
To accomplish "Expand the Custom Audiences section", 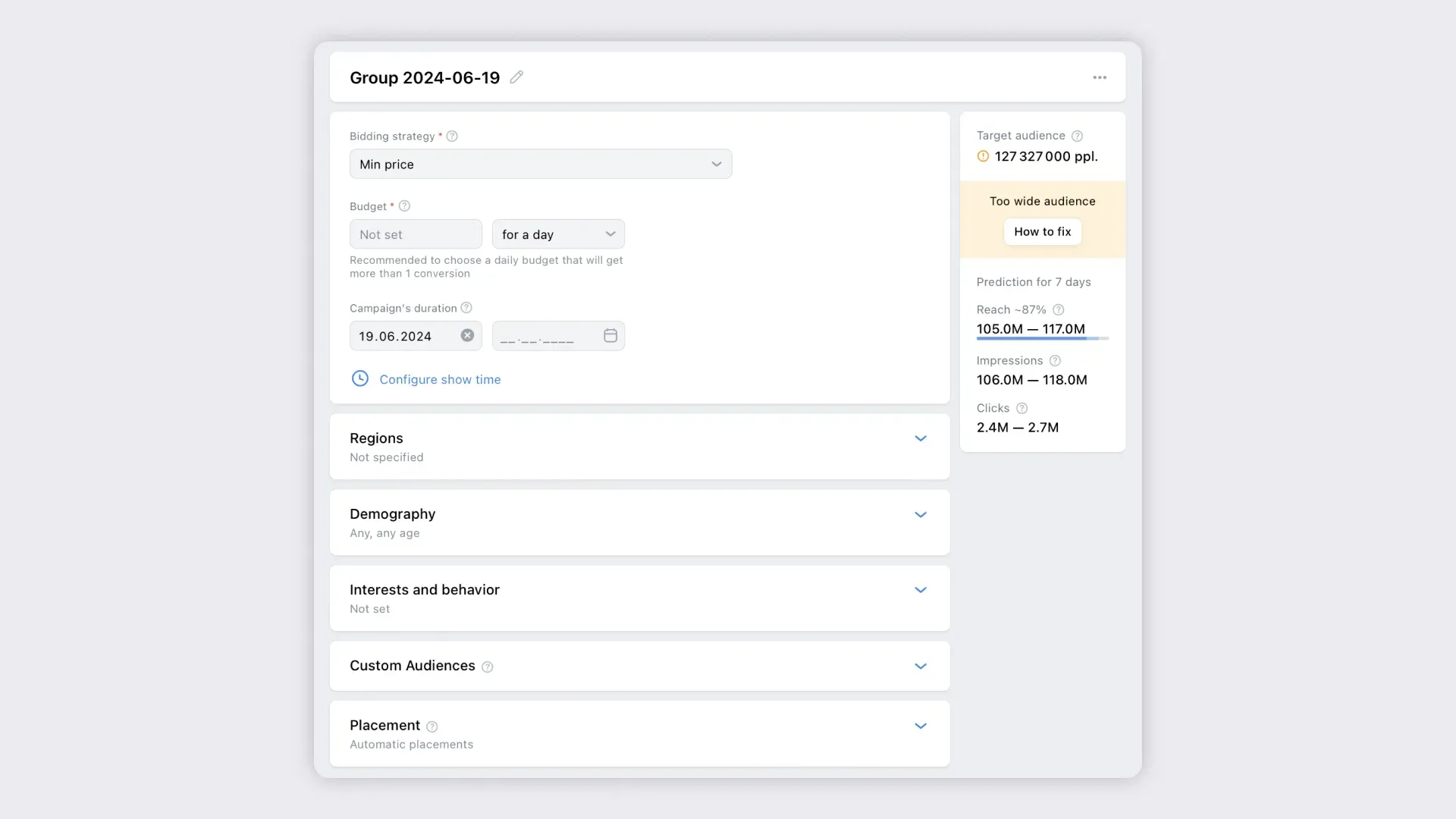I will click(920, 666).
